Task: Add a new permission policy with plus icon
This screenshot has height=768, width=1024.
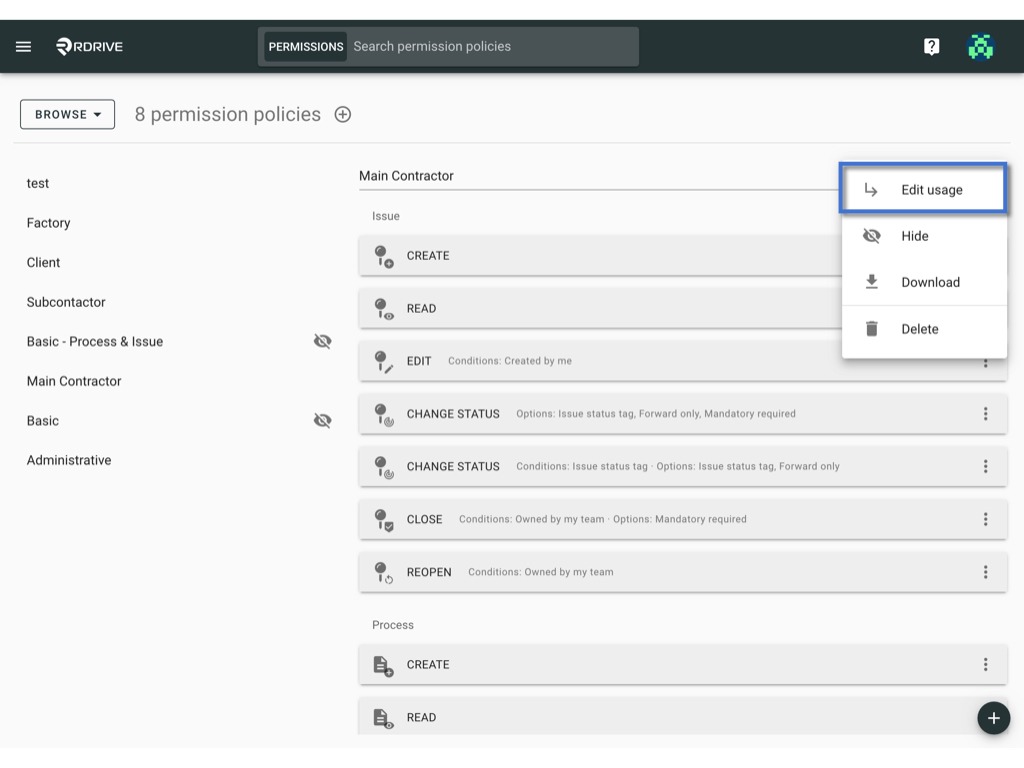Action: pyautogui.click(x=343, y=114)
